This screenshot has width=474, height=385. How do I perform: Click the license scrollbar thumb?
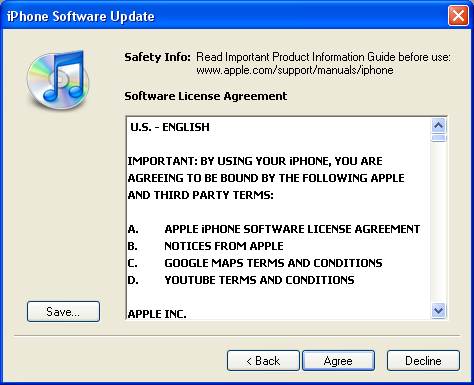pos(438,138)
